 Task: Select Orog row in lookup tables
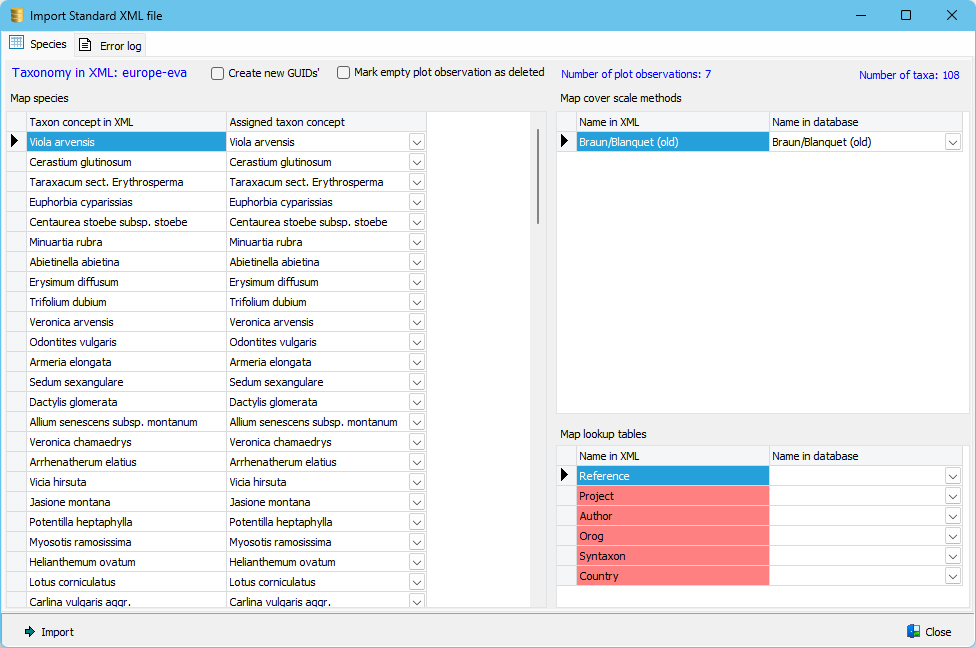(x=673, y=536)
